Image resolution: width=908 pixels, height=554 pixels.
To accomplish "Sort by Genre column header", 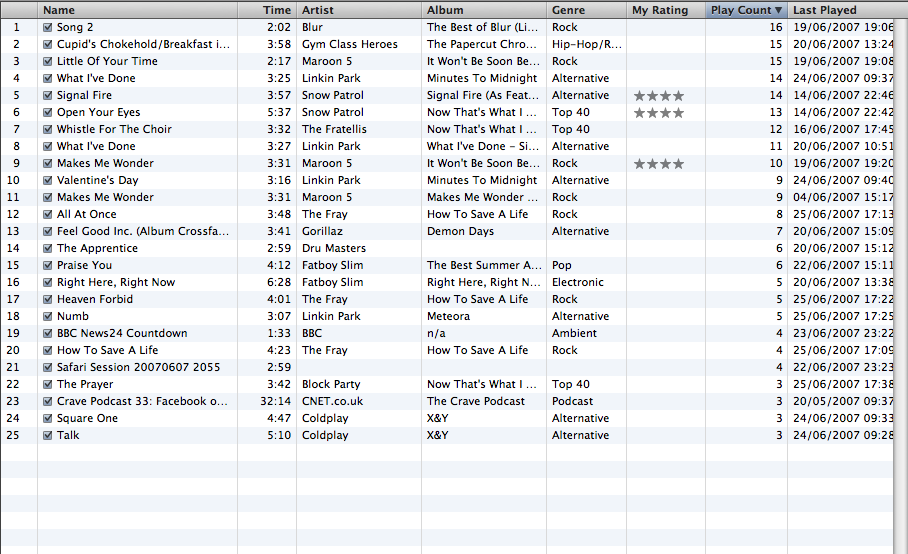I will [x=587, y=10].
